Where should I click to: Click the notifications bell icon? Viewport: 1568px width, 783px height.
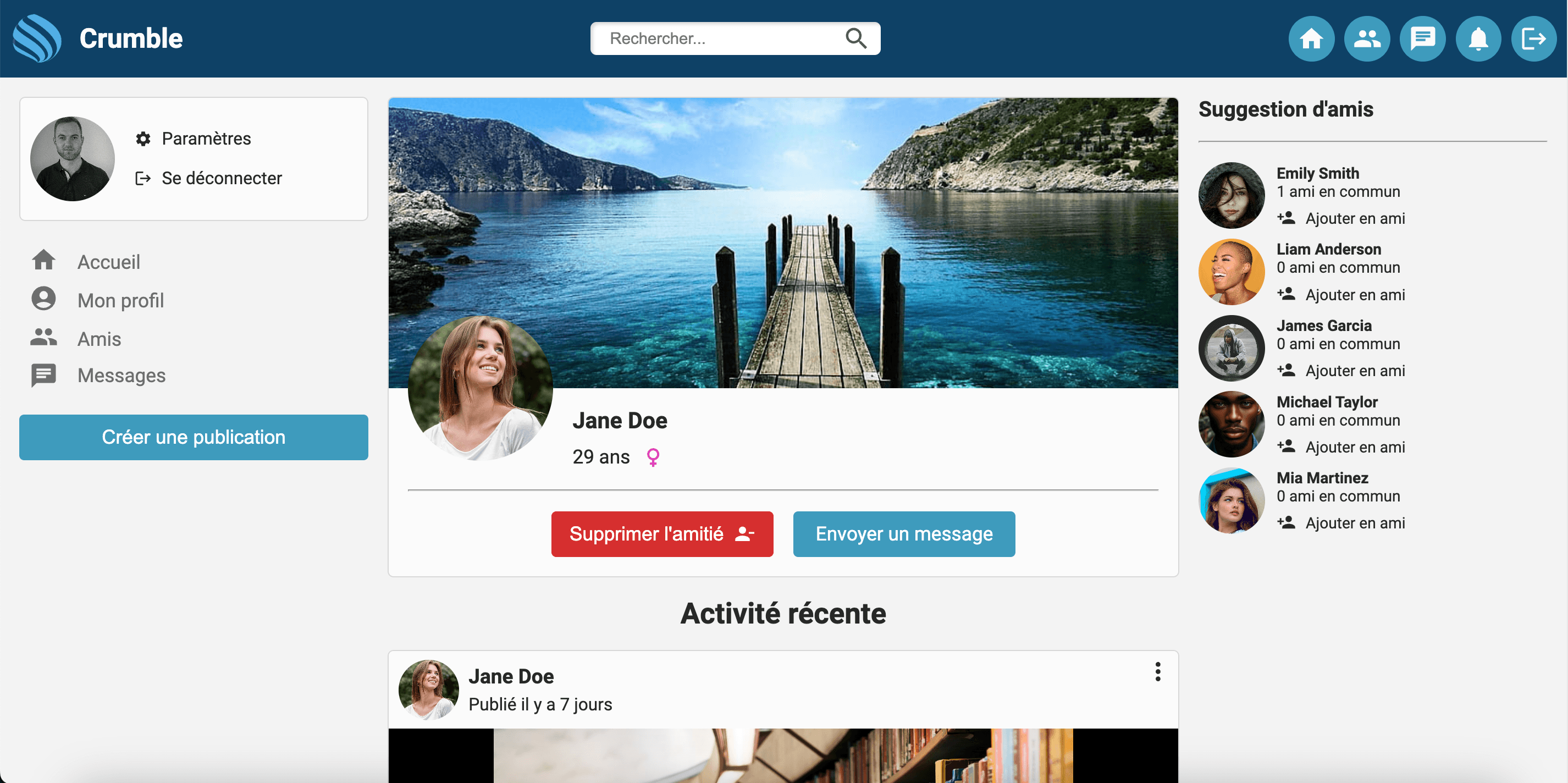click(x=1478, y=39)
